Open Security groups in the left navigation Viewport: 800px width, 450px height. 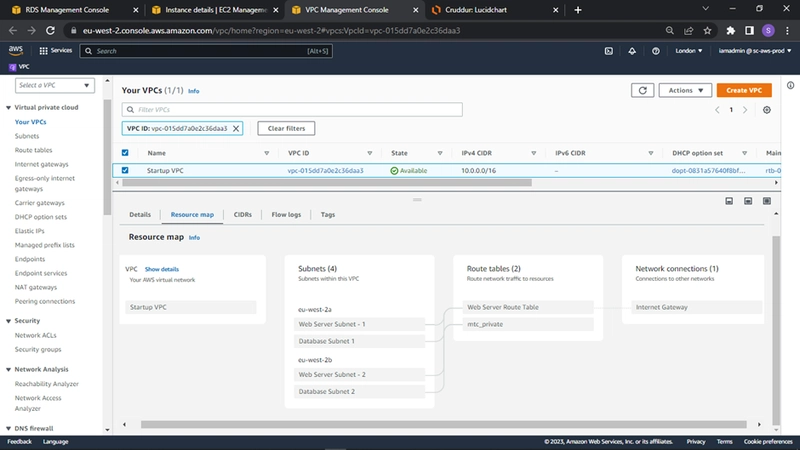(38, 349)
